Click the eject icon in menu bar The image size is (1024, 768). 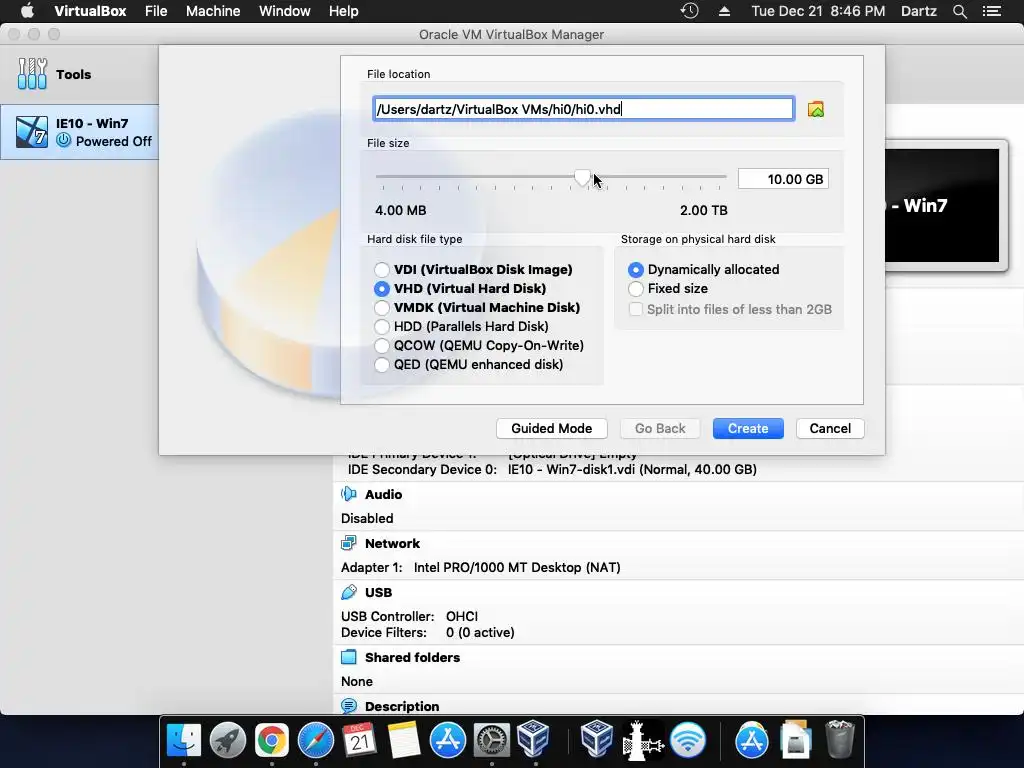(724, 11)
